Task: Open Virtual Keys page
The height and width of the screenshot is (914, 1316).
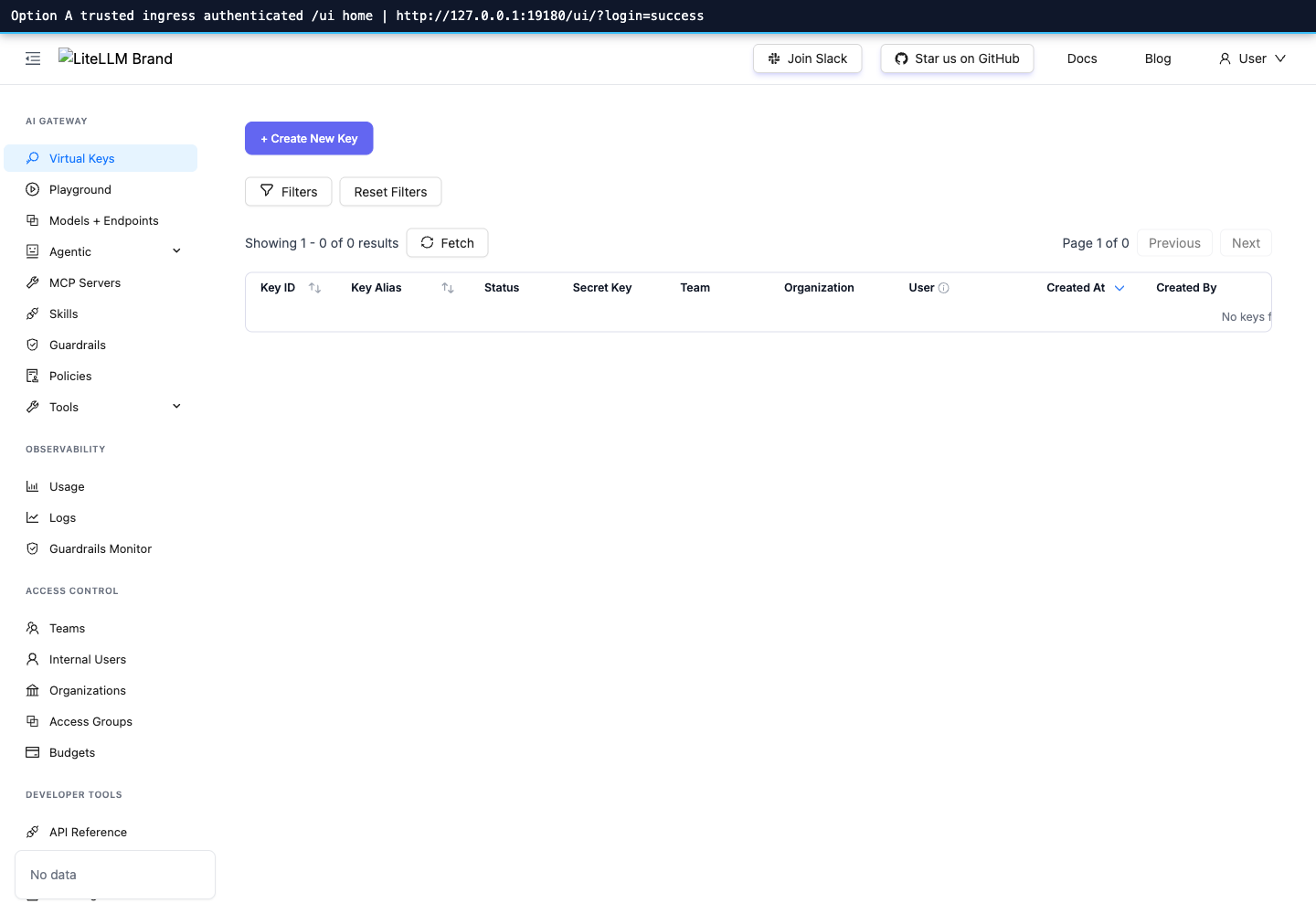Action: pyautogui.click(x=101, y=158)
